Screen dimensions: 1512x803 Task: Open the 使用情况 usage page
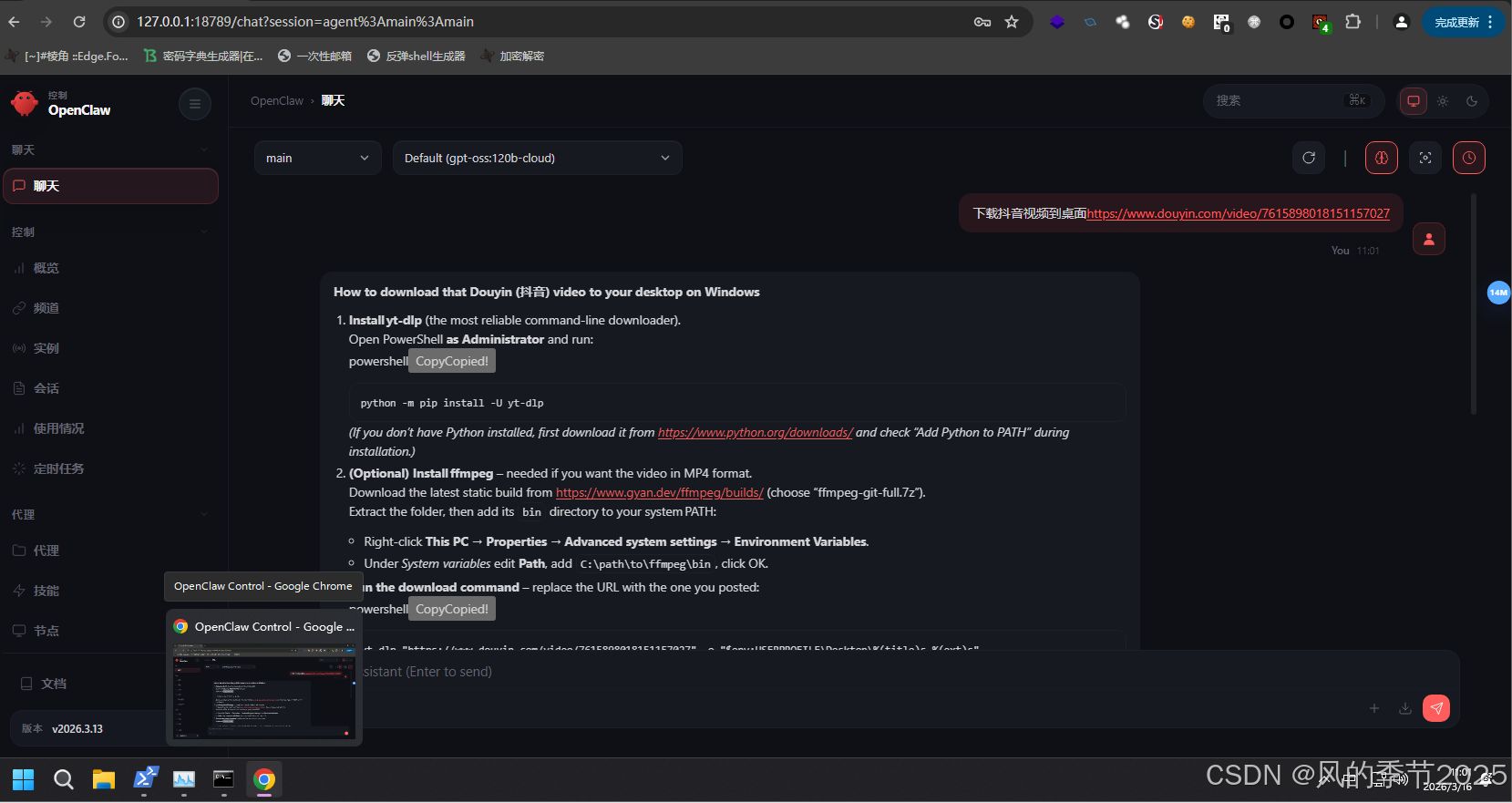111,428
